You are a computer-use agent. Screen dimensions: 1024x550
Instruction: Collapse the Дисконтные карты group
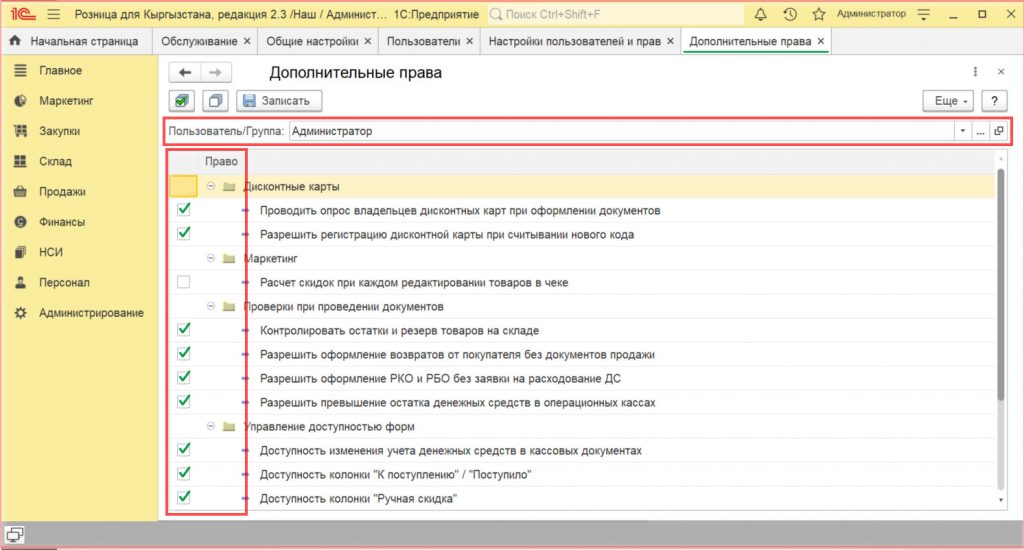(211, 187)
